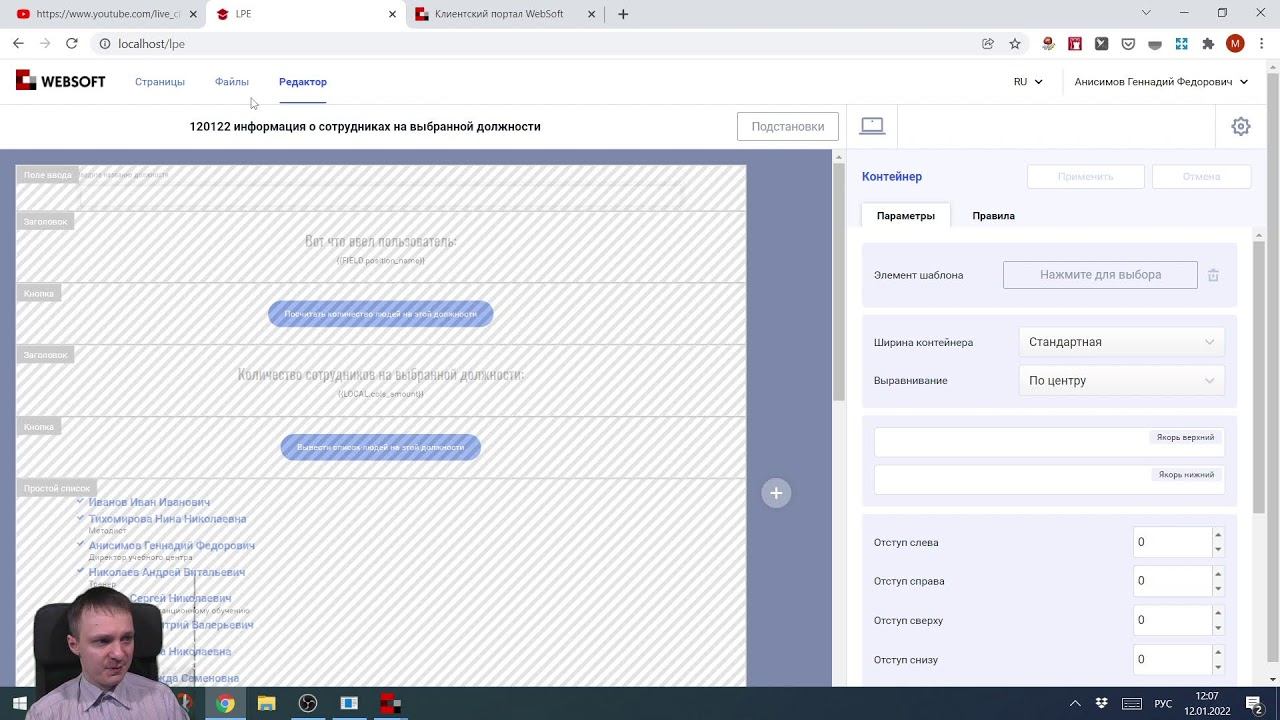Click the Применить button
The height and width of the screenshot is (720, 1280).
pyautogui.click(x=1085, y=177)
